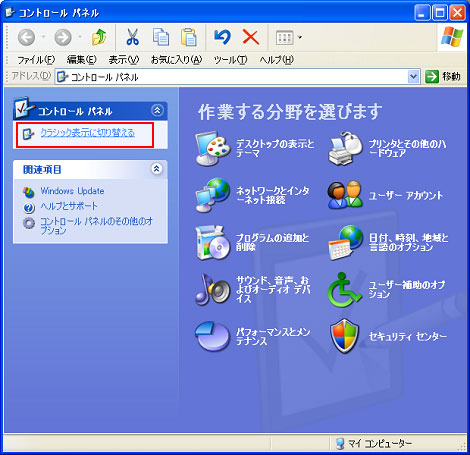Open the ユーザー アカウント category
The height and width of the screenshot is (455, 470).
[406, 195]
